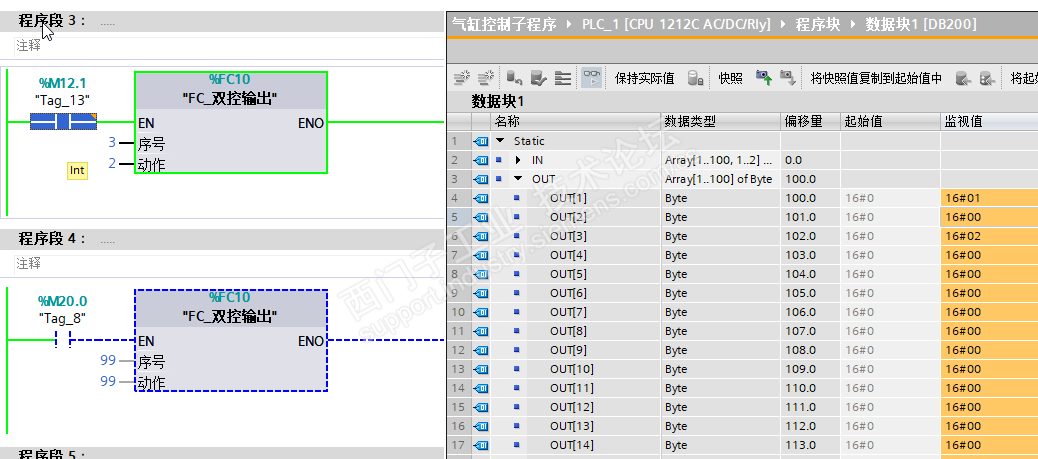The image size is (1038, 459).
Task: Click the tag icon in the Static row
Action: pyautogui.click(x=481, y=140)
